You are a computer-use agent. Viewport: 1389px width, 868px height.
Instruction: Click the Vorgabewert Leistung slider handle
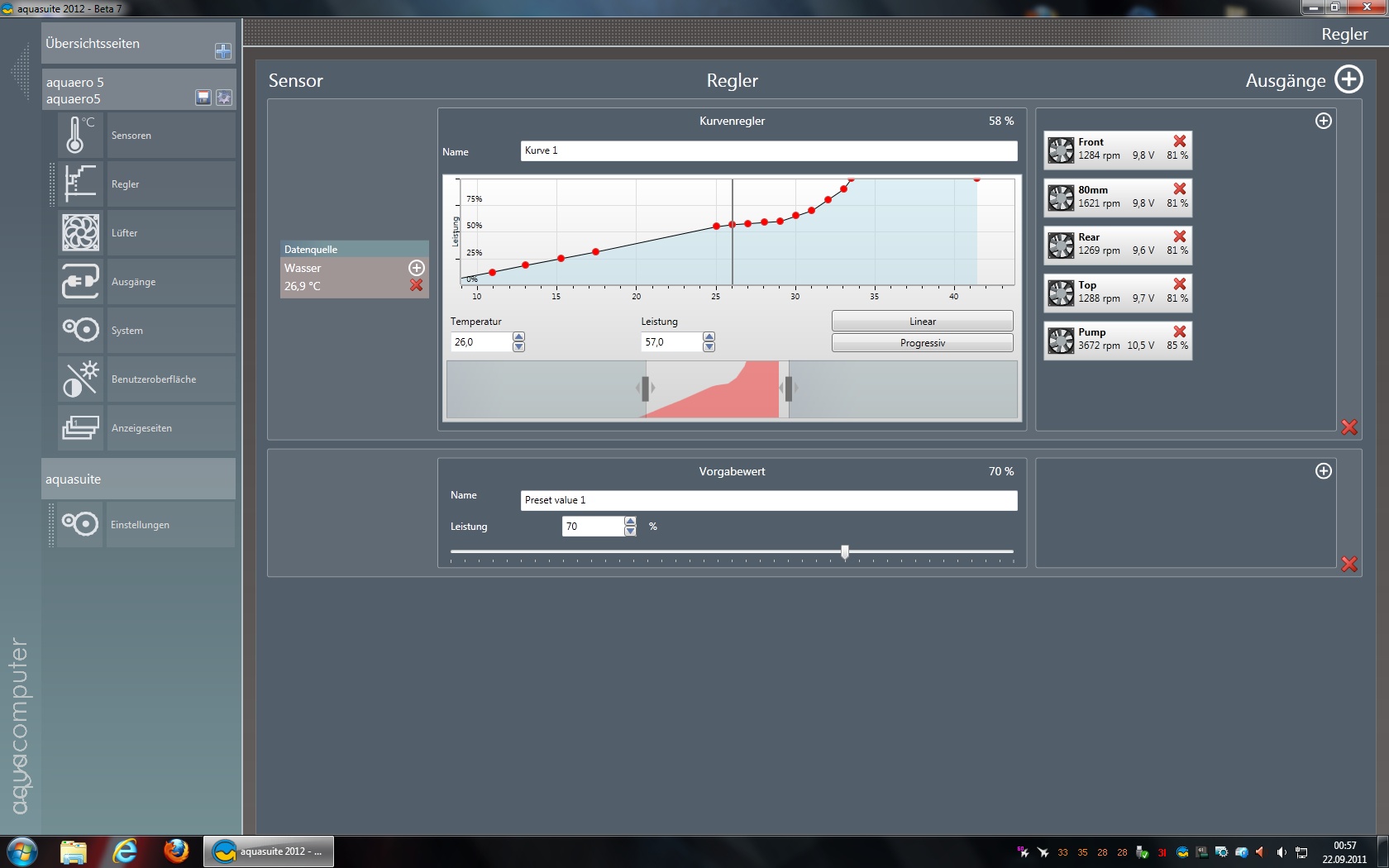pos(844,551)
